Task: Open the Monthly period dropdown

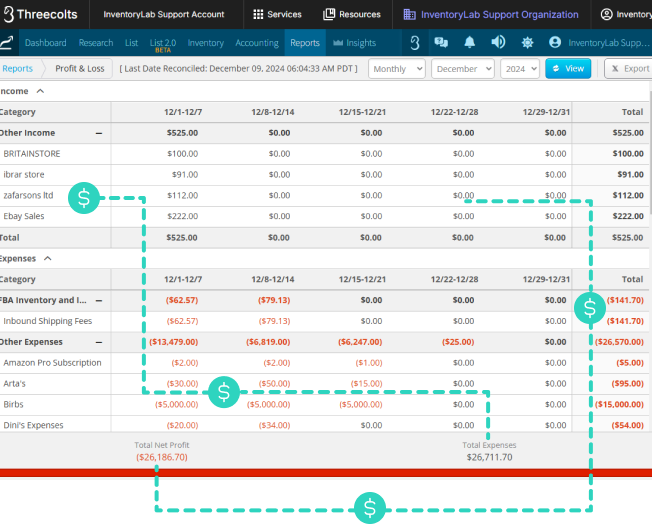Action: pyautogui.click(x=397, y=69)
